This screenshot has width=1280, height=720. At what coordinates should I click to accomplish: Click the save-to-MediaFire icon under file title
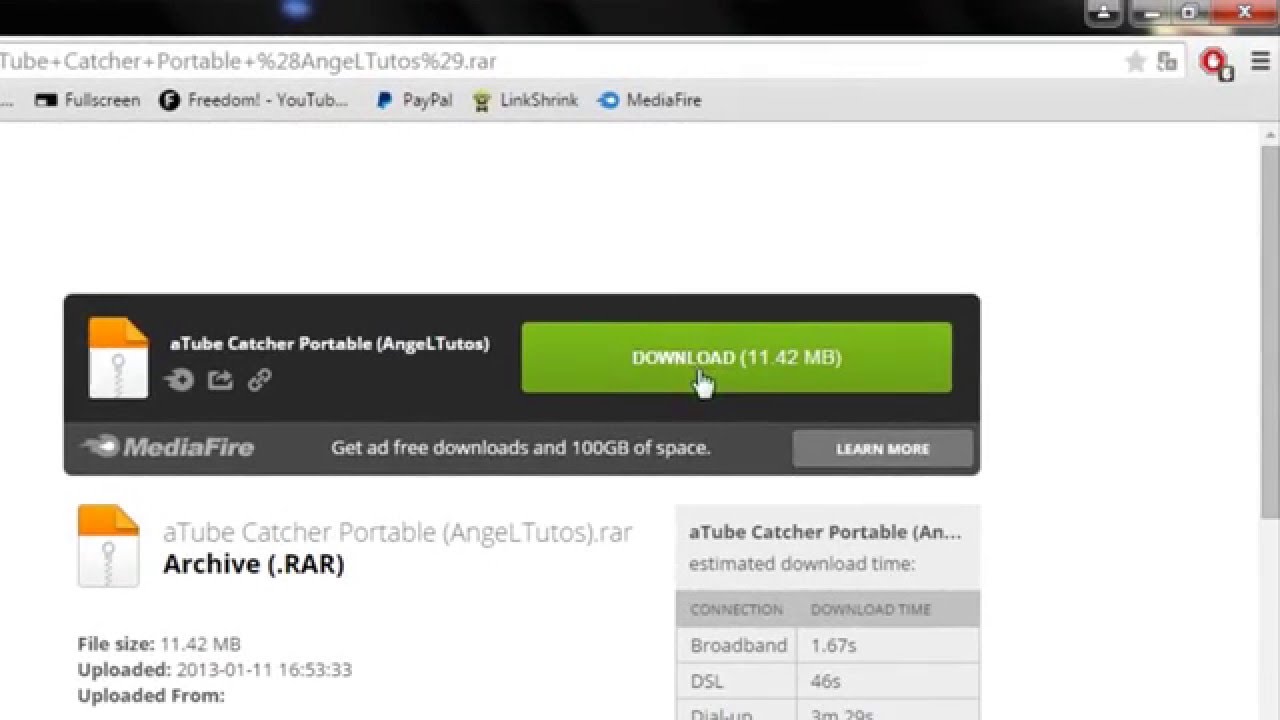(x=179, y=380)
